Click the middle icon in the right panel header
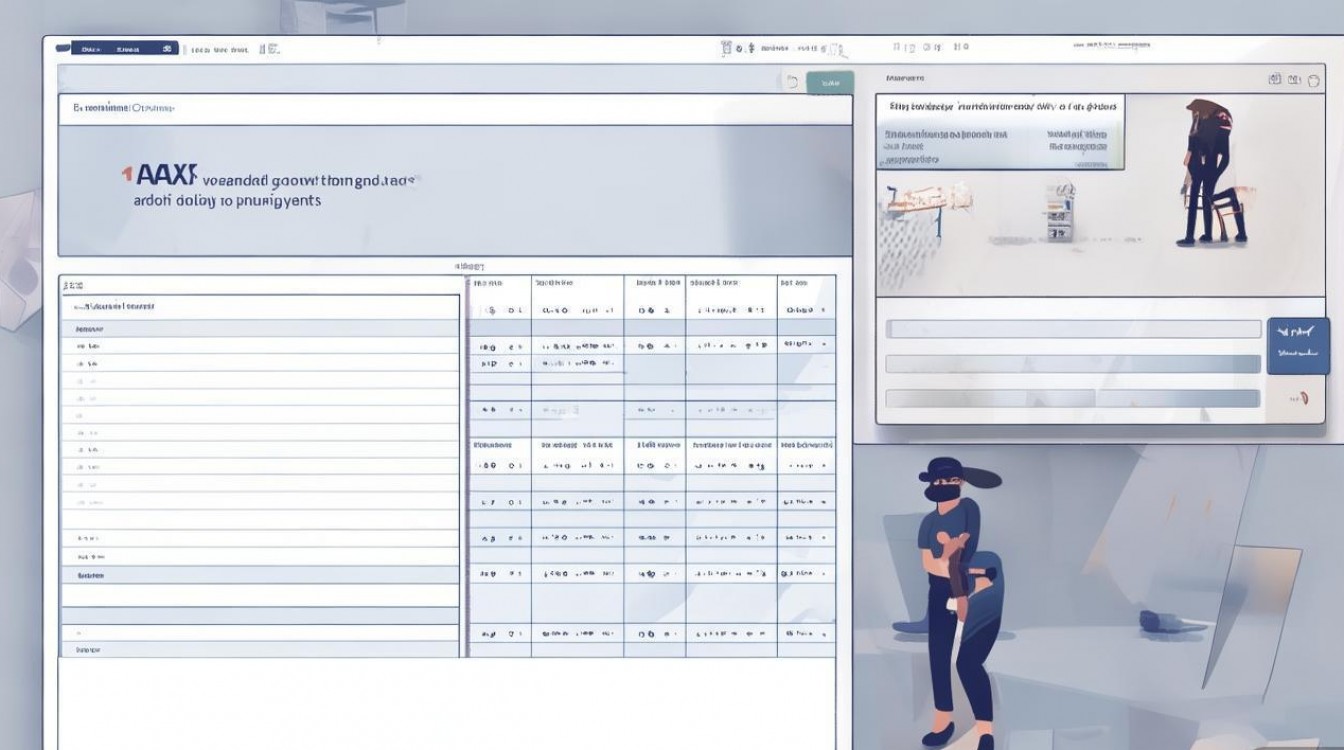The width and height of the screenshot is (1344, 750). click(x=1294, y=79)
